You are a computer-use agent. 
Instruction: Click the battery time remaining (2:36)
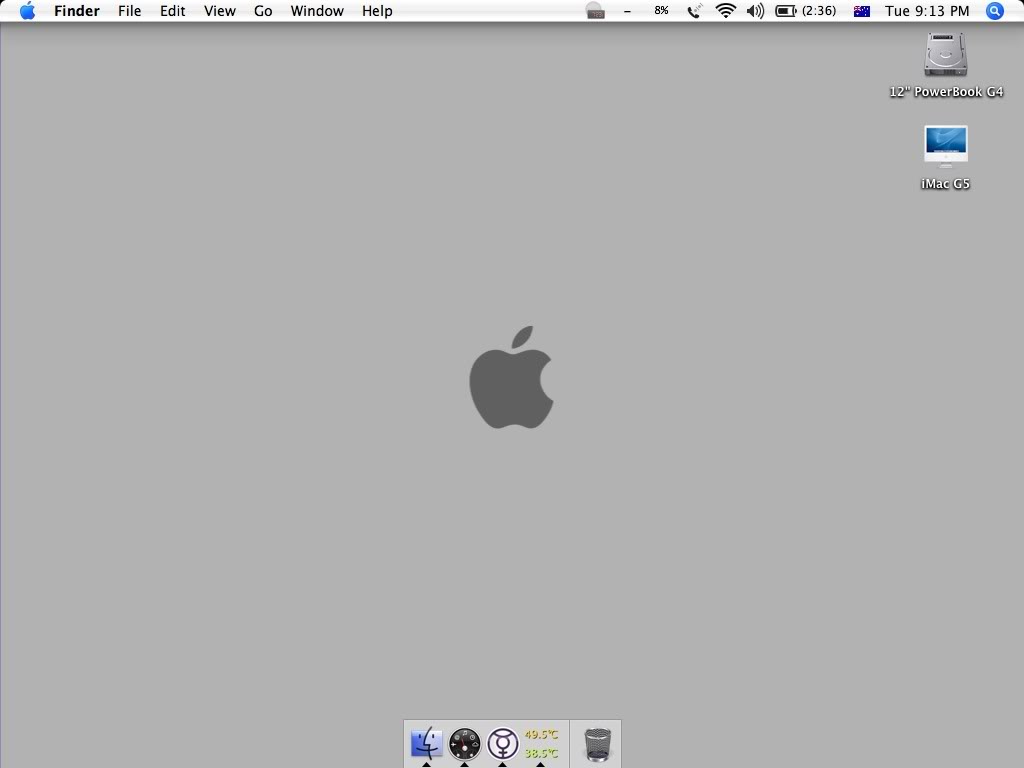(819, 10)
